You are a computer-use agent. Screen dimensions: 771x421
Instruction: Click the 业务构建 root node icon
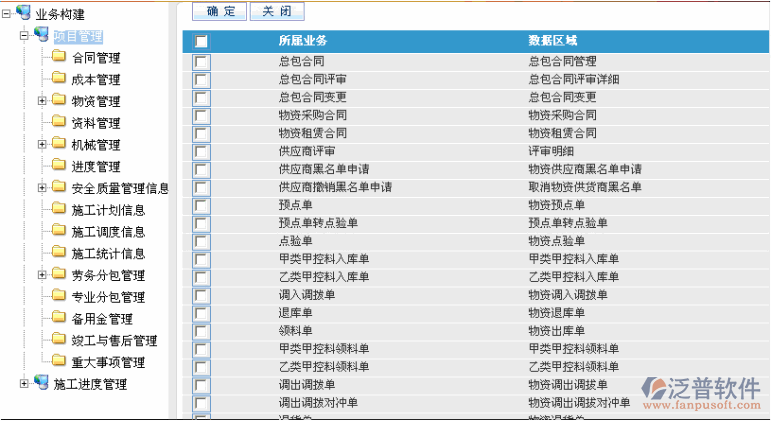[23, 12]
